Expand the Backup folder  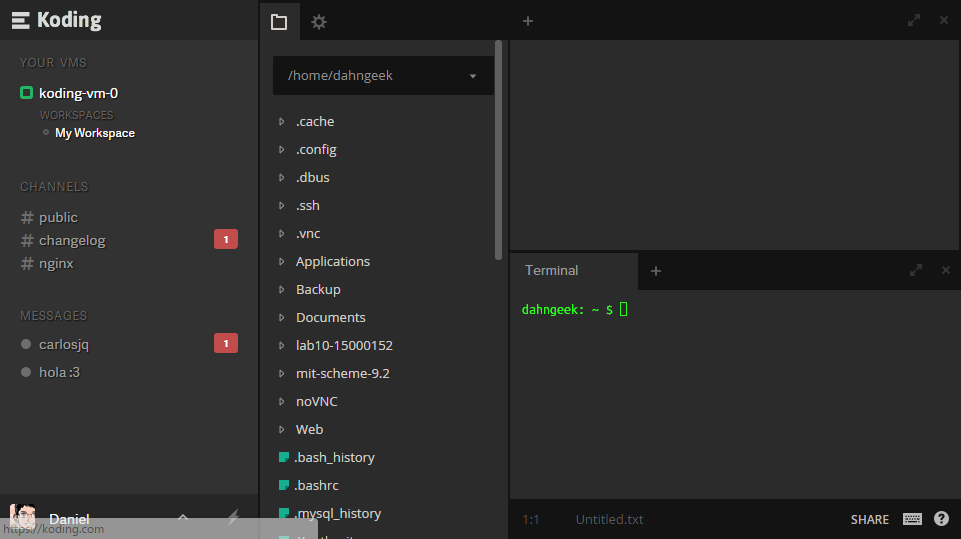coord(282,289)
